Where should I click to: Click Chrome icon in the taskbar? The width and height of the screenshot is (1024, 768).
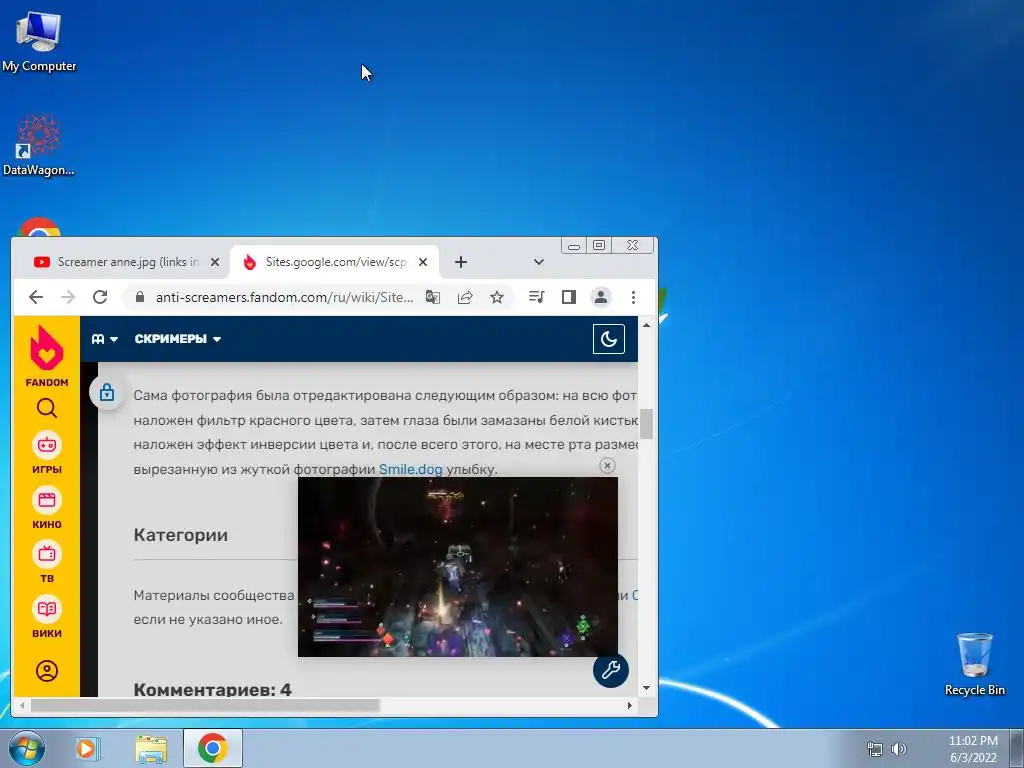[213, 748]
